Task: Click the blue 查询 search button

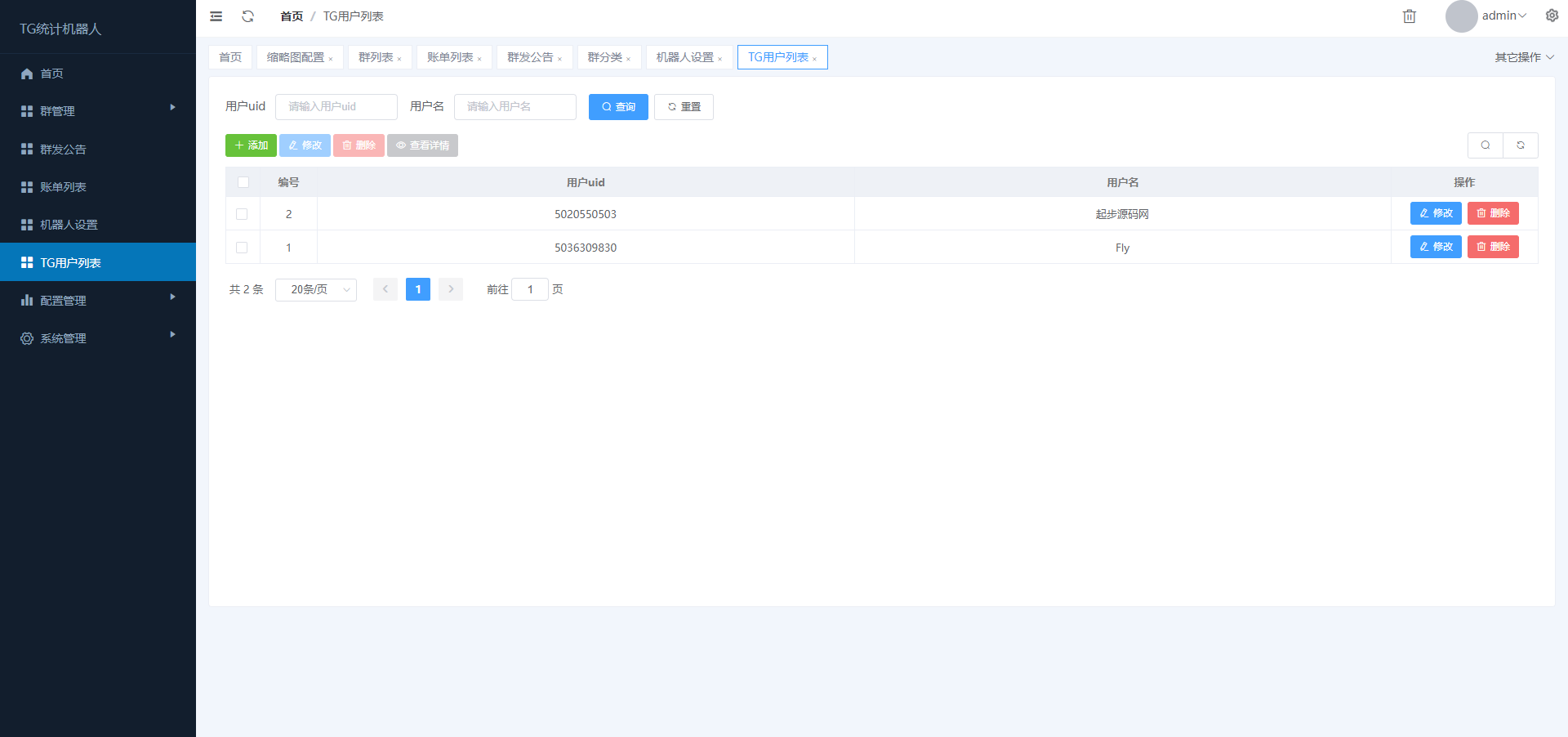Action: pos(618,107)
